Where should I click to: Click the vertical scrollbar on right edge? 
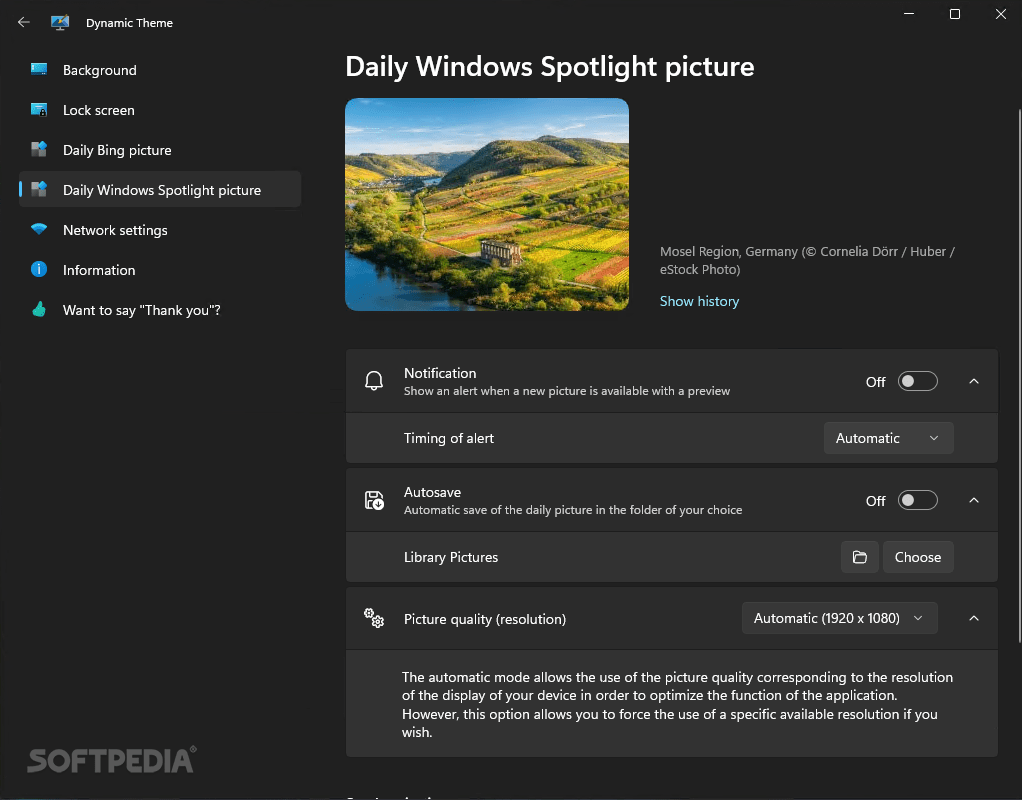click(1019, 375)
